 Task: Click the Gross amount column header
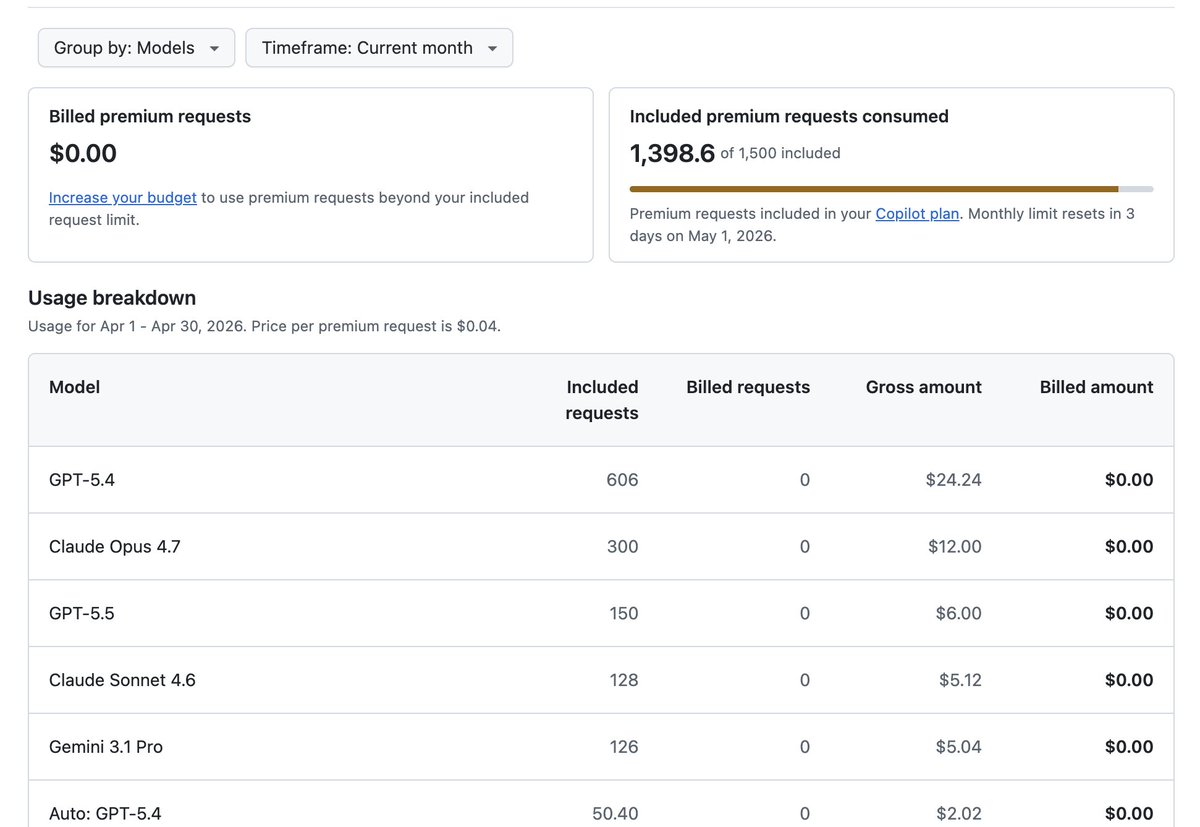[x=924, y=387]
